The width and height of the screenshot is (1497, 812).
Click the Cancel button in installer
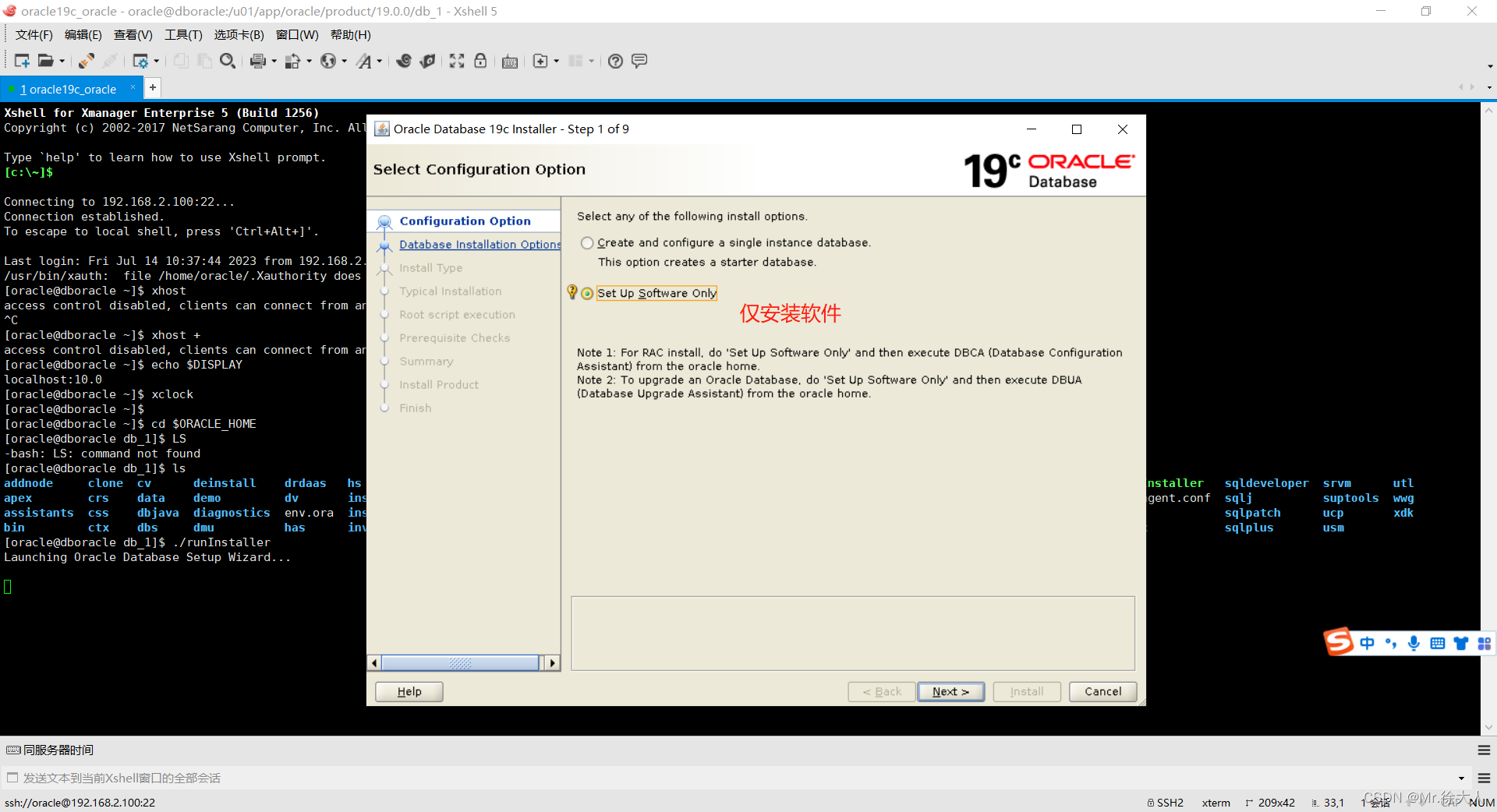pos(1102,691)
